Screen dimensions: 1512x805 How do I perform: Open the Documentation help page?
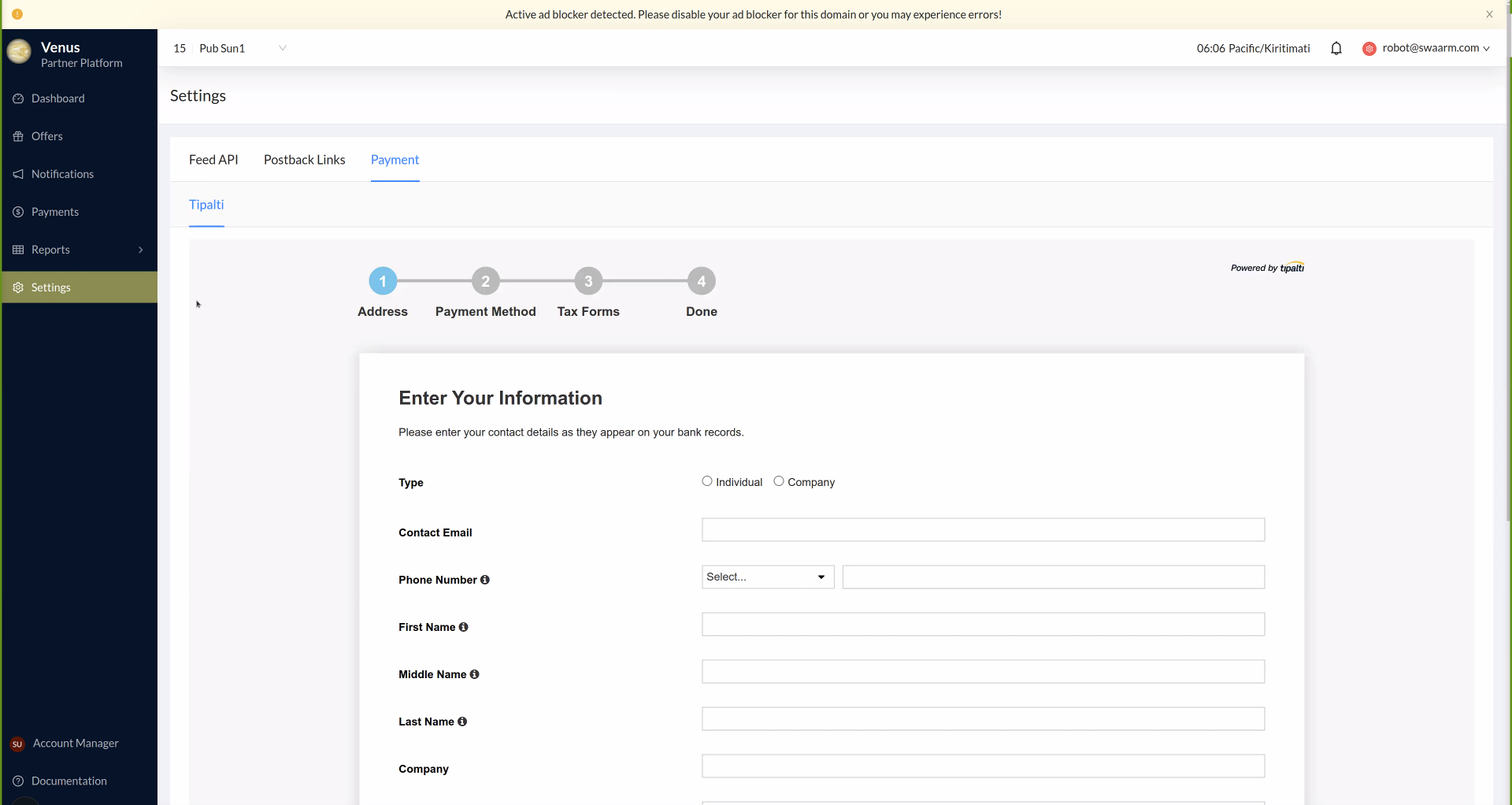click(69, 781)
